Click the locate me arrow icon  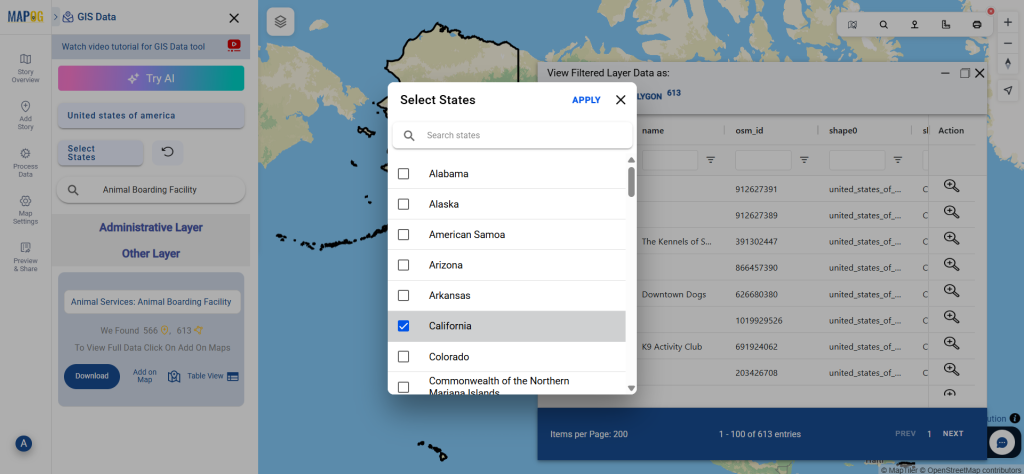point(1007,89)
